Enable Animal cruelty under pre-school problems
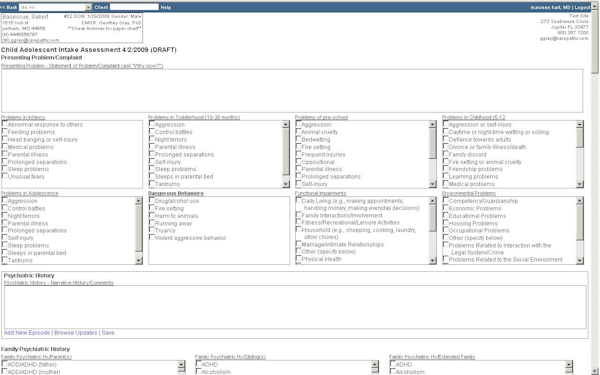The height and width of the screenshot is (375, 600). pos(298,132)
